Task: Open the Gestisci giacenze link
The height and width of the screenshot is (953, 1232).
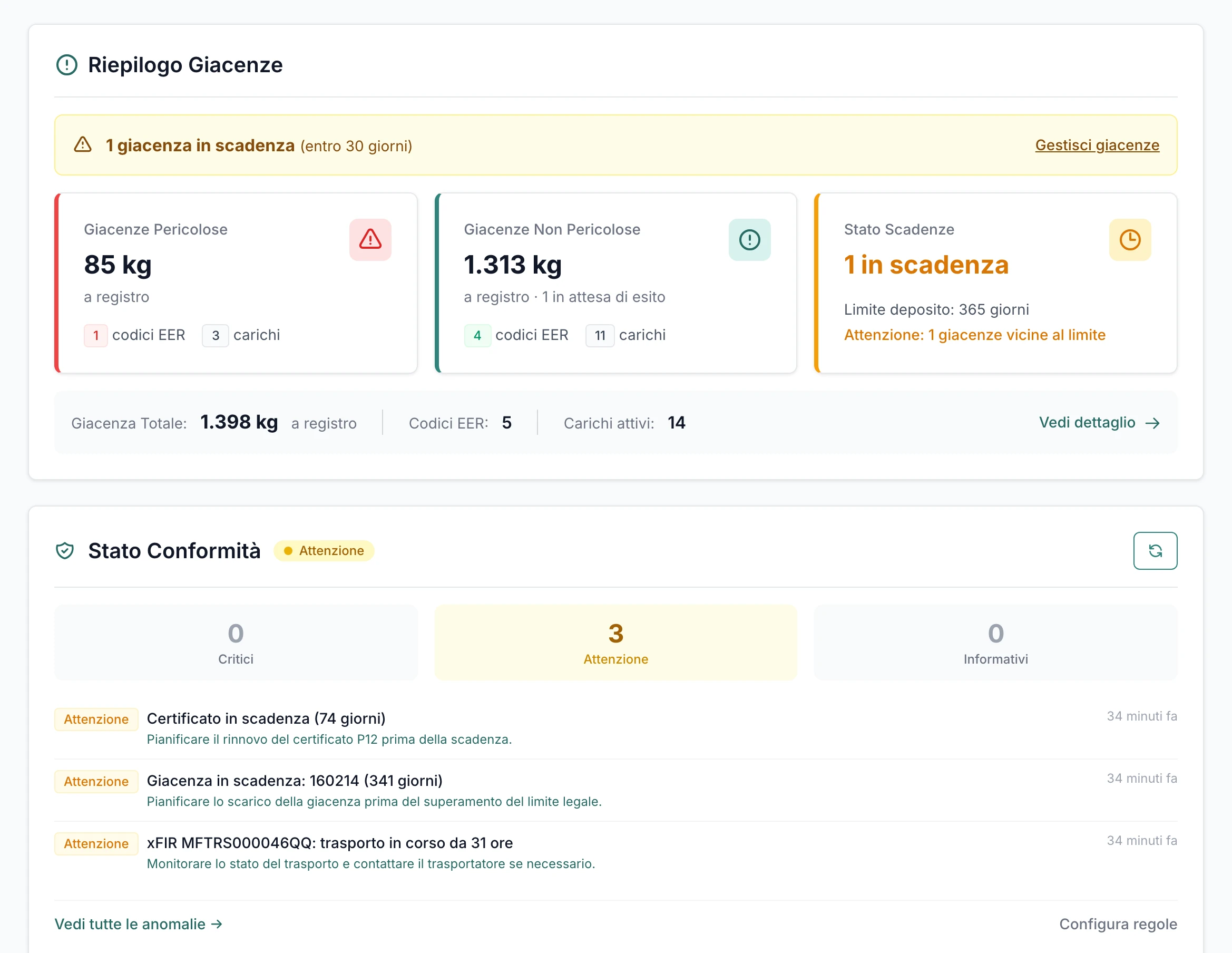Action: point(1097,145)
